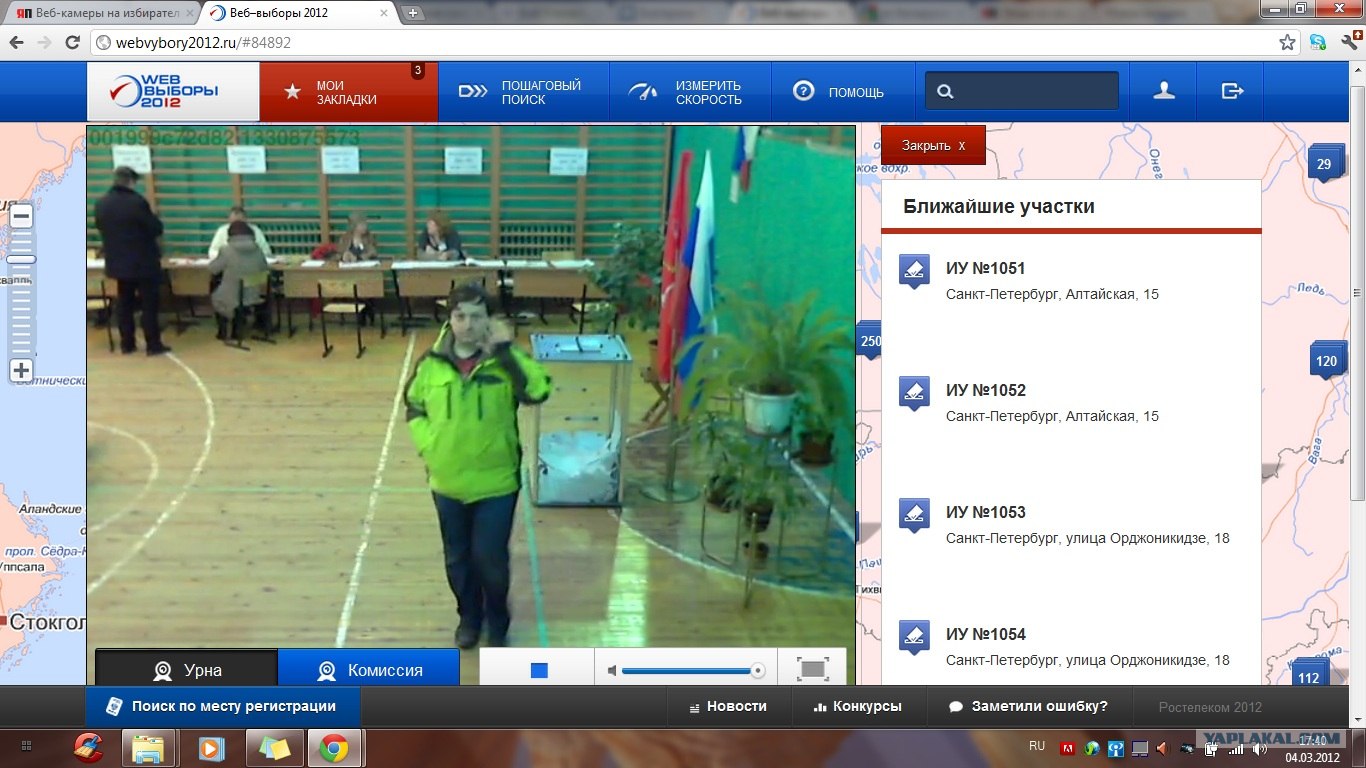
Task: Click the site search input field
Action: (1021, 91)
